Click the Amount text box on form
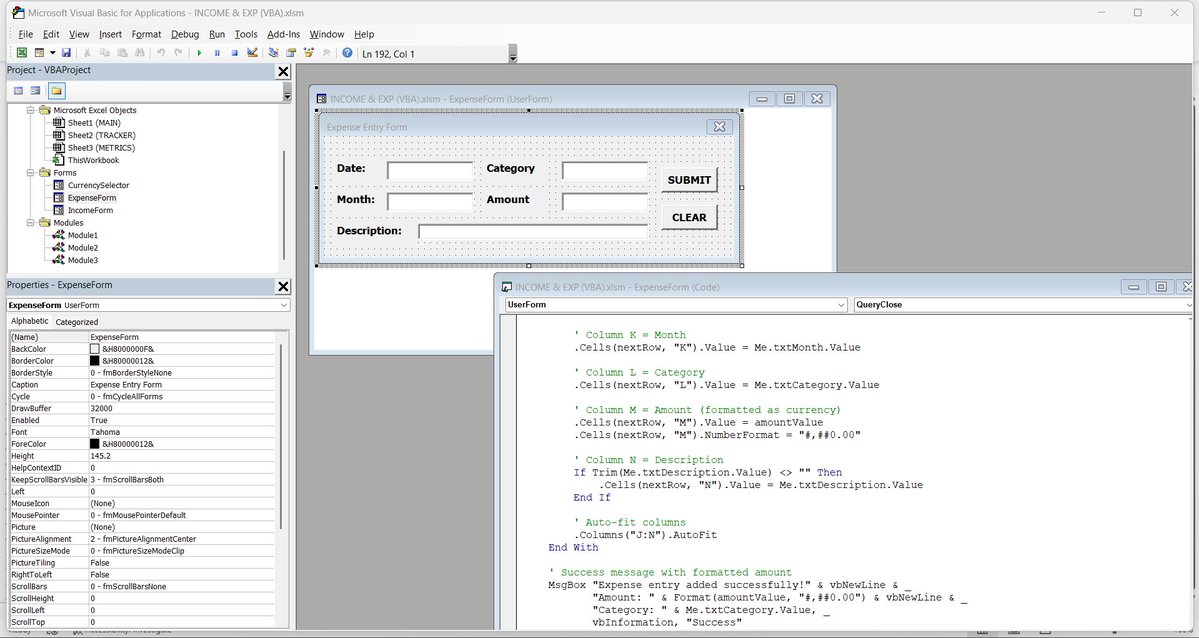The width and height of the screenshot is (1199, 638). tap(605, 201)
